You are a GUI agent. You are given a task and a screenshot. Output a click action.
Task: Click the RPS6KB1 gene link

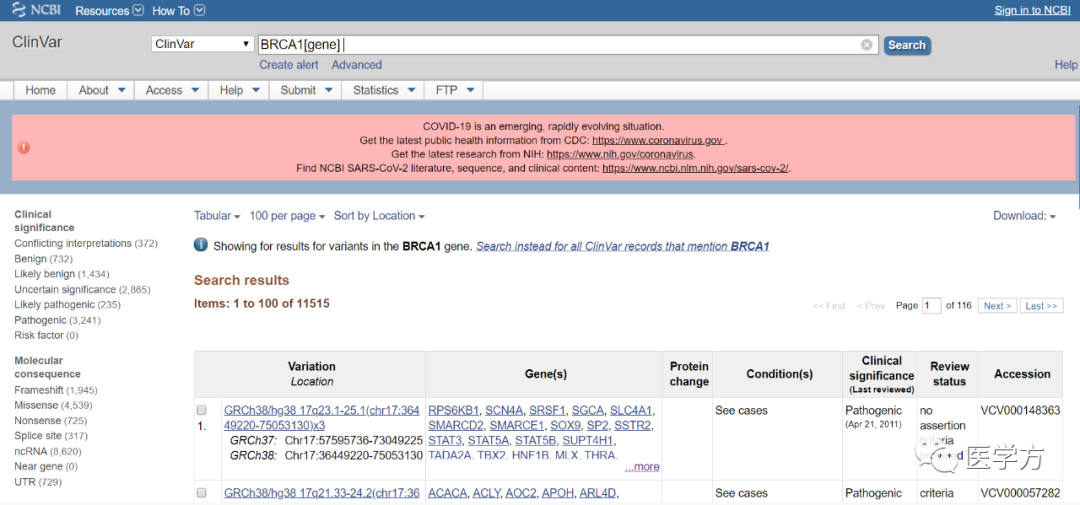pos(453,410)
